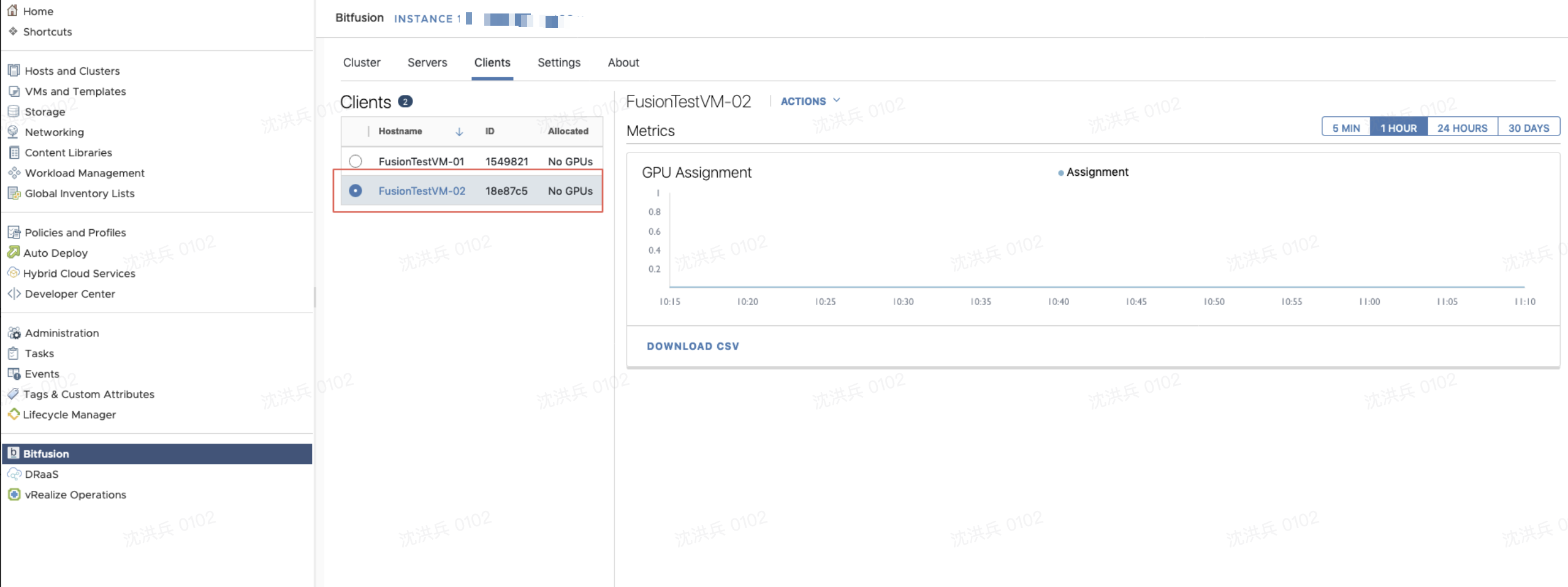Open the Workload Management icon
The height and width of the screenshot is (587, 1568).
[x=13, y=173]
